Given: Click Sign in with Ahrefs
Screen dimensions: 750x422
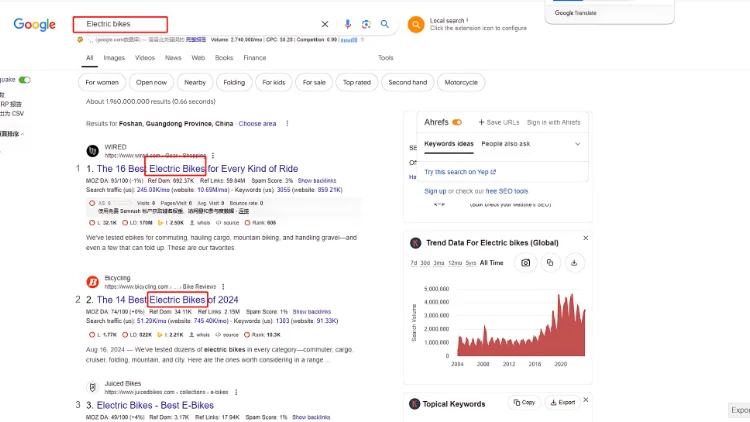Looking at the screenshot, I should tap(553, 122).
